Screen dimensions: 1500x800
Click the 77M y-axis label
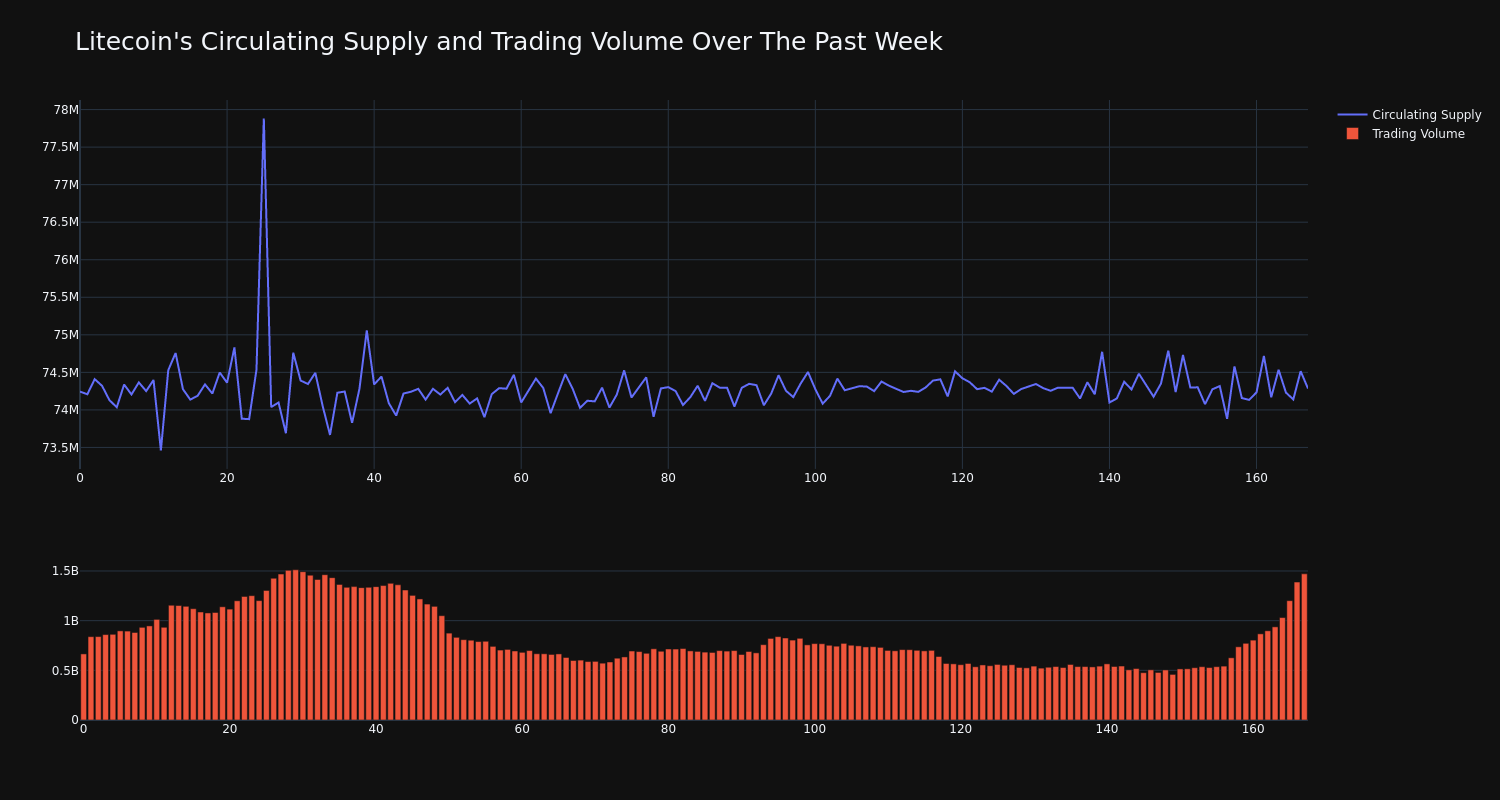tap(66, 185)
